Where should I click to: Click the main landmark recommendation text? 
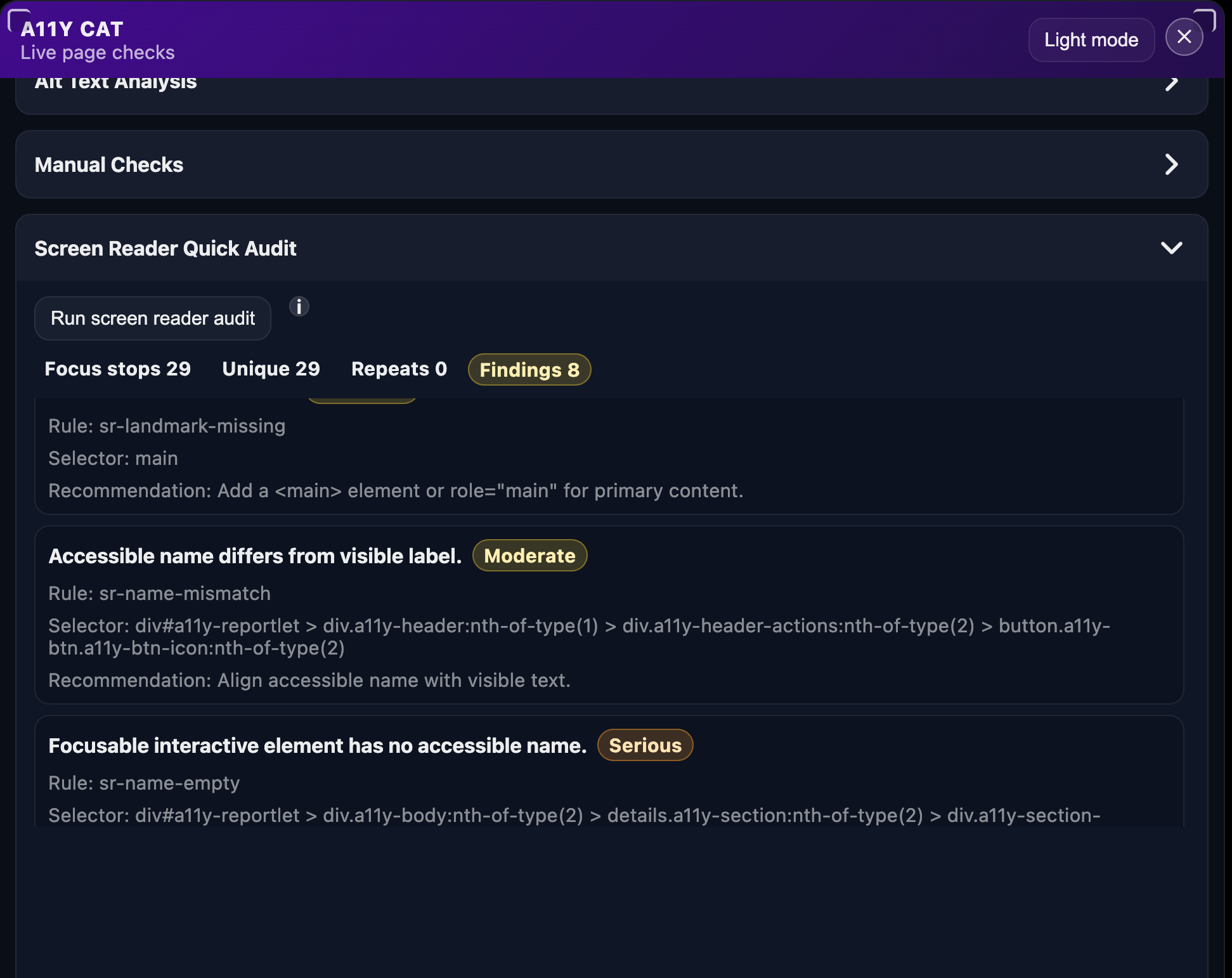coord(395,491)
